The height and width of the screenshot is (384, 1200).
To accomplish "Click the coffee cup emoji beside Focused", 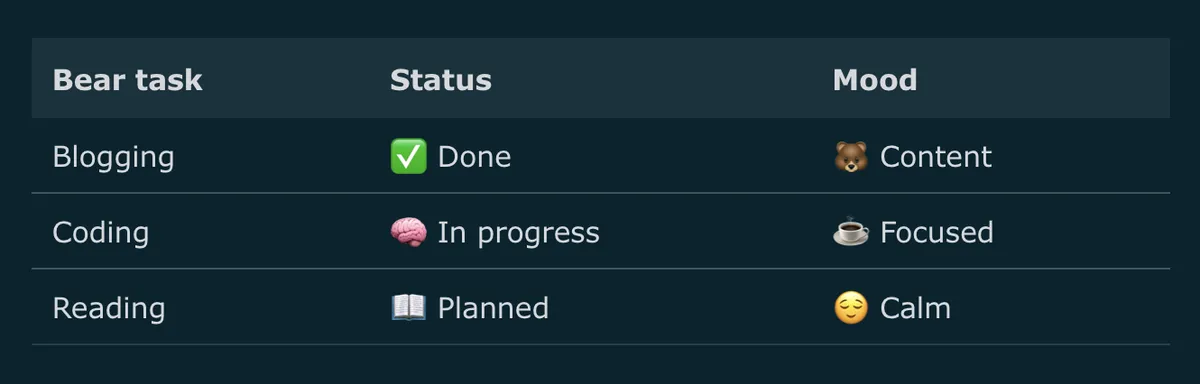I will pos(851,233).
